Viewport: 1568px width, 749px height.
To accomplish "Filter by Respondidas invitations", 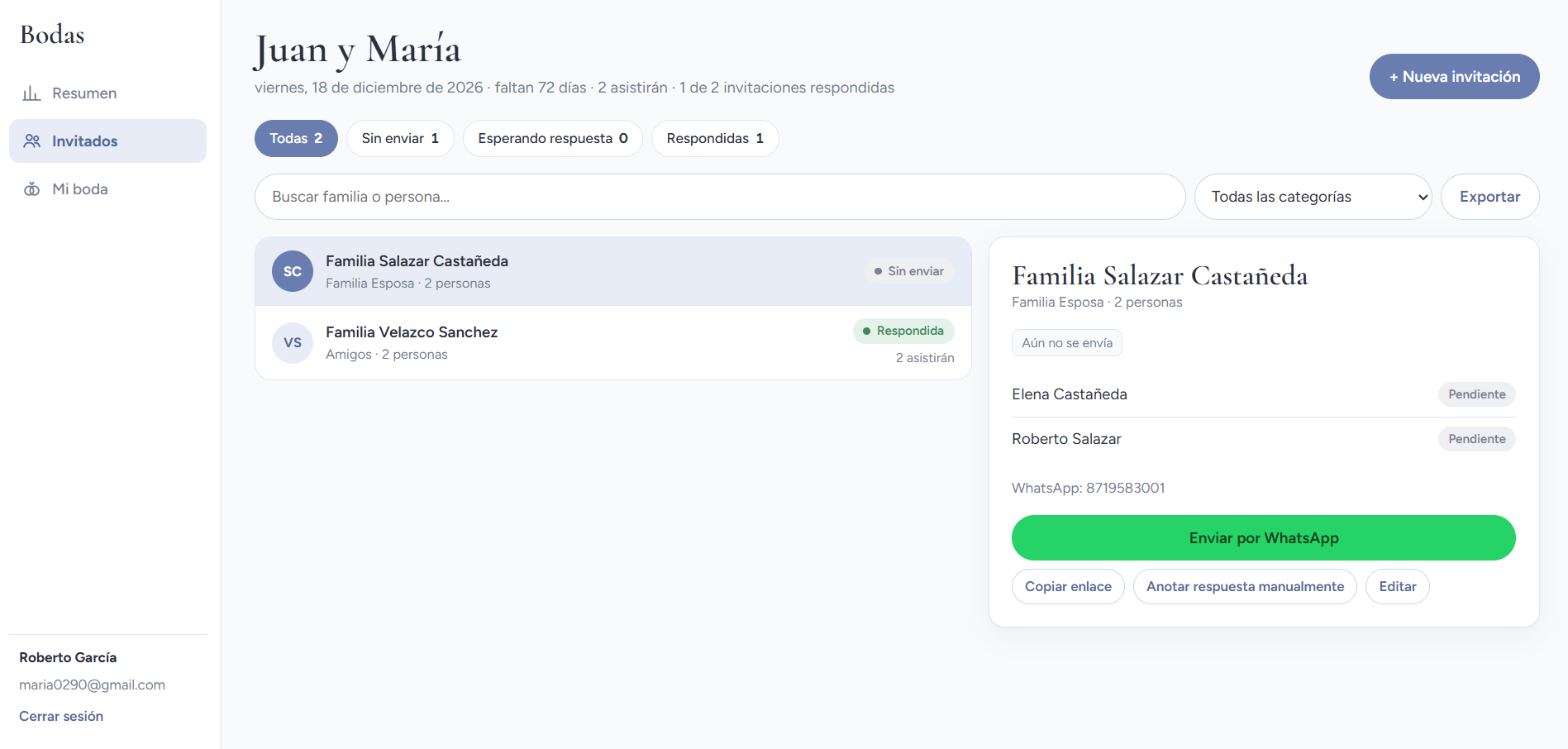I will pos(715,139).
